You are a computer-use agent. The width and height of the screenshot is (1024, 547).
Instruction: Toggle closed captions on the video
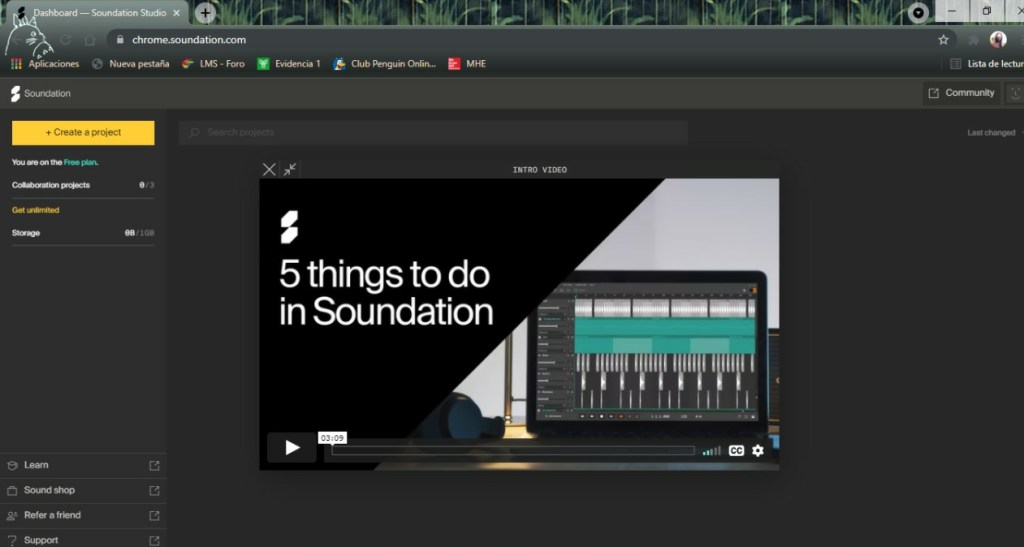pyautogui.click(x=736, y=451)
